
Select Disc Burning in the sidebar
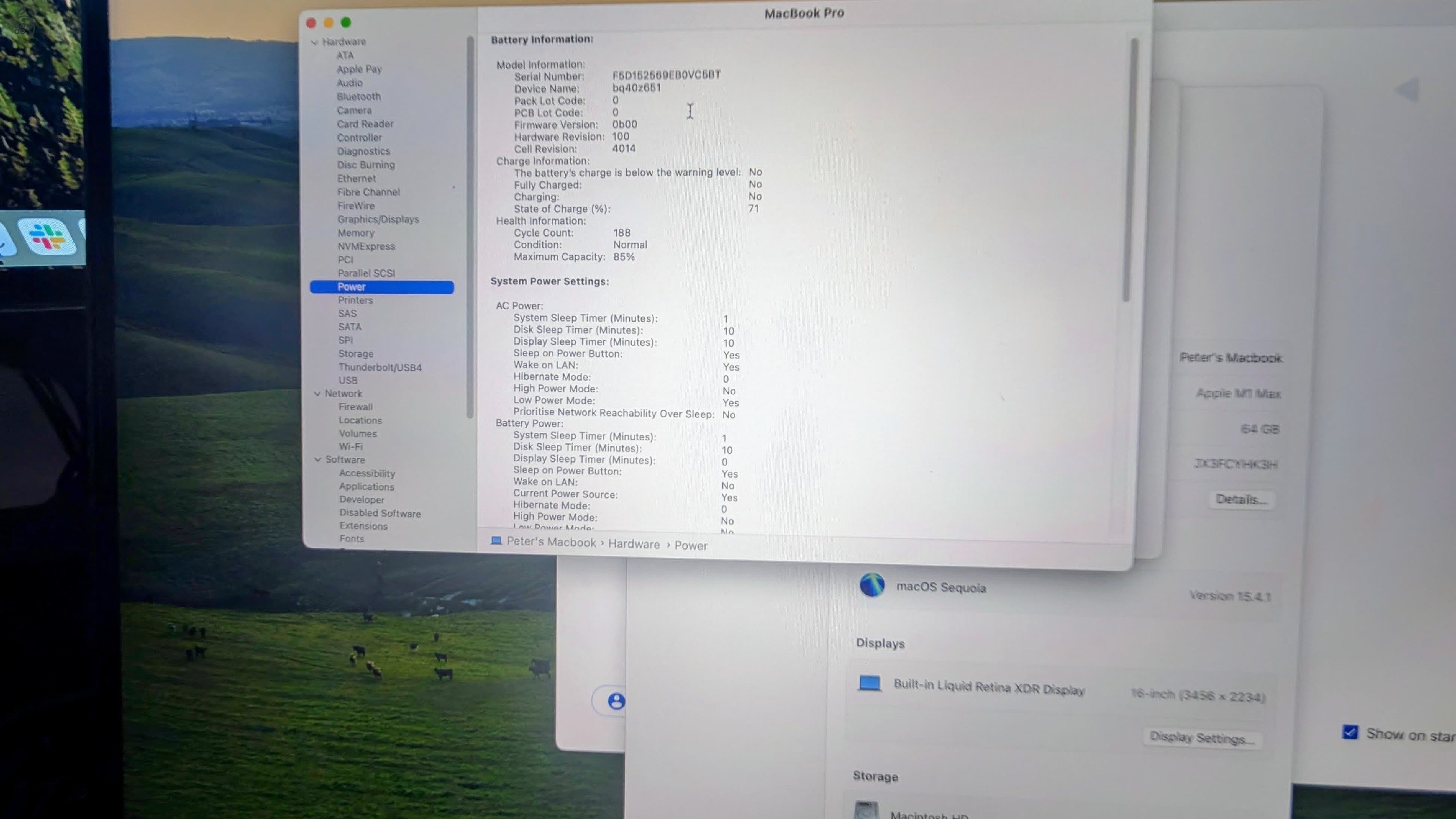[x=365, y=165]
